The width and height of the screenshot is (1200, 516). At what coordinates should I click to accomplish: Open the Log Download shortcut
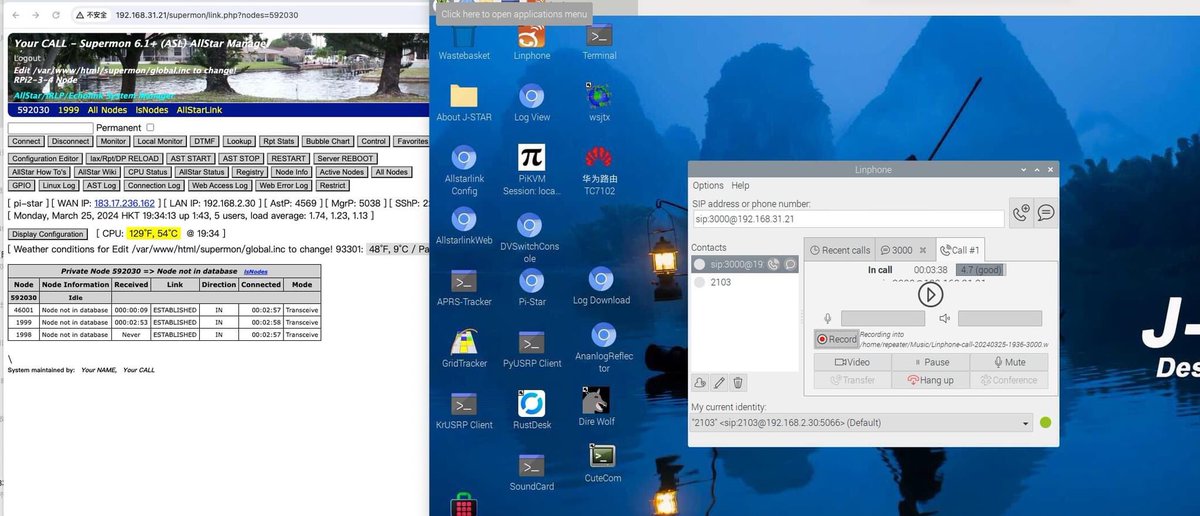click(x=601, y=286)
